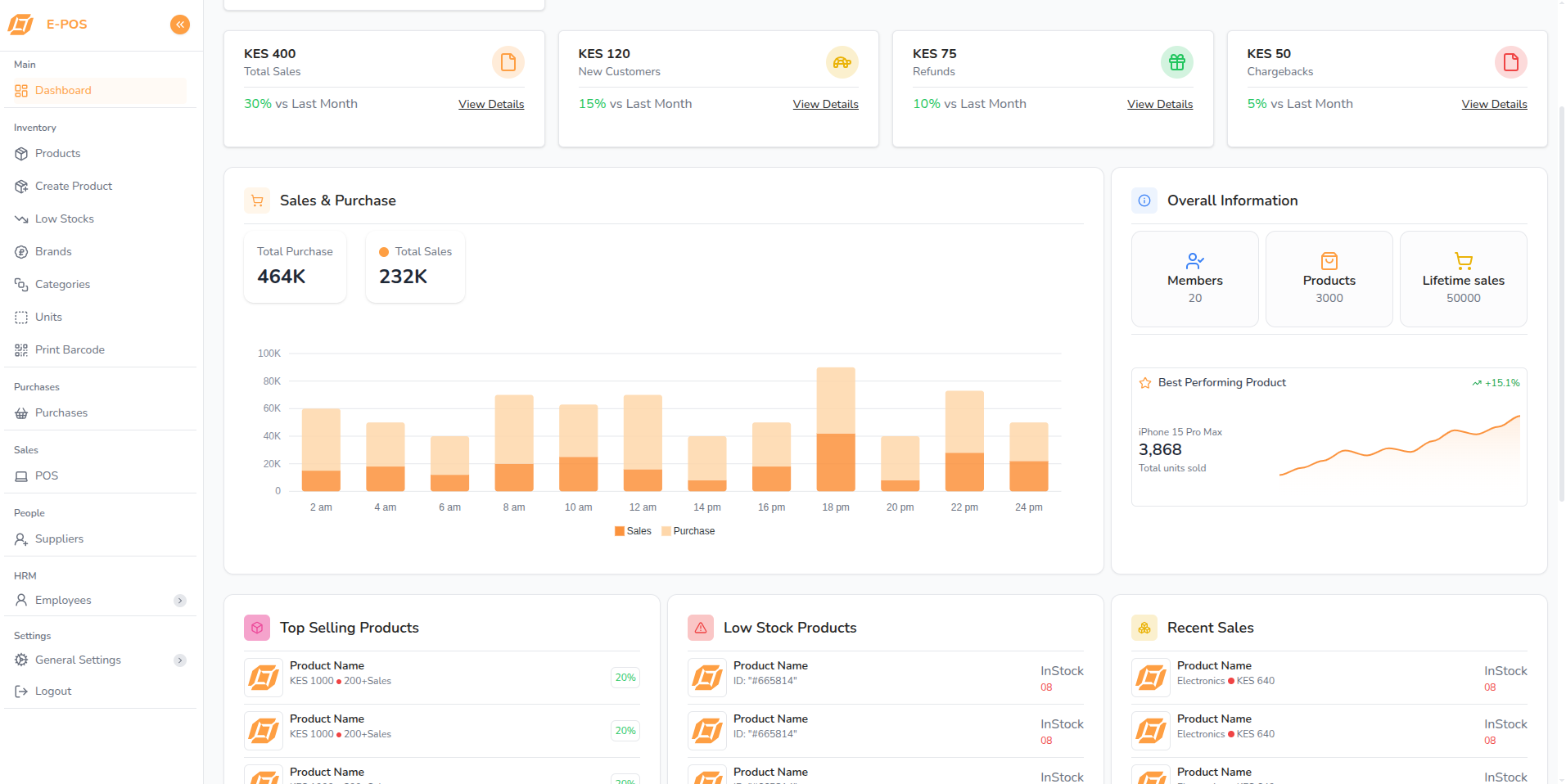1566x784 pixels.
Task: View Details for Total Sales
Action: tap(491, 104)
